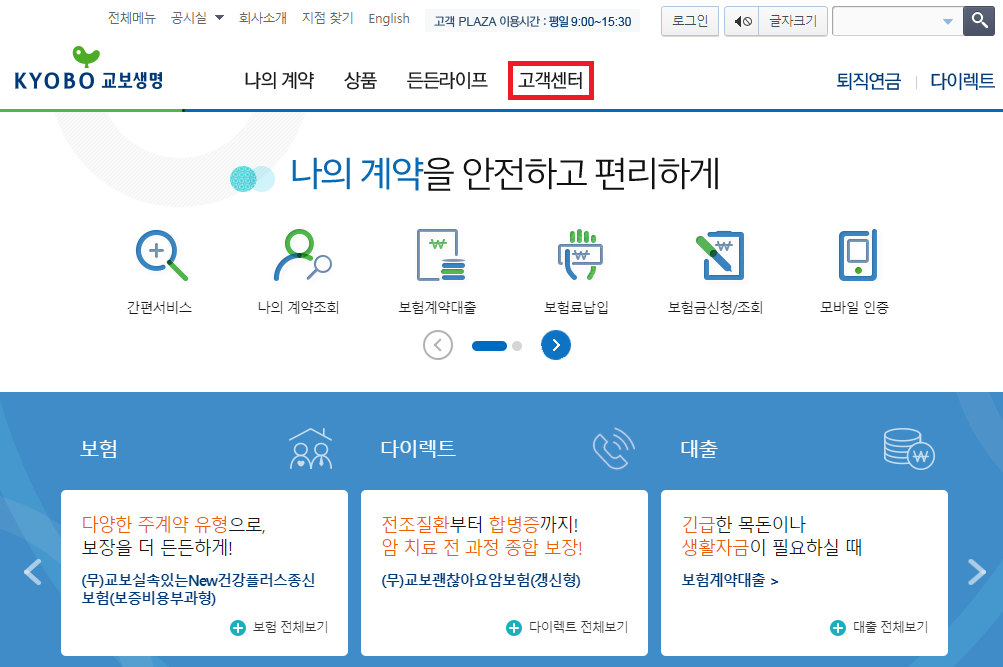The height and width of the screenshot is (667, 1003).
Task: Open the 보험계약대출 > link in the loan card
Action: coord(730,580)
